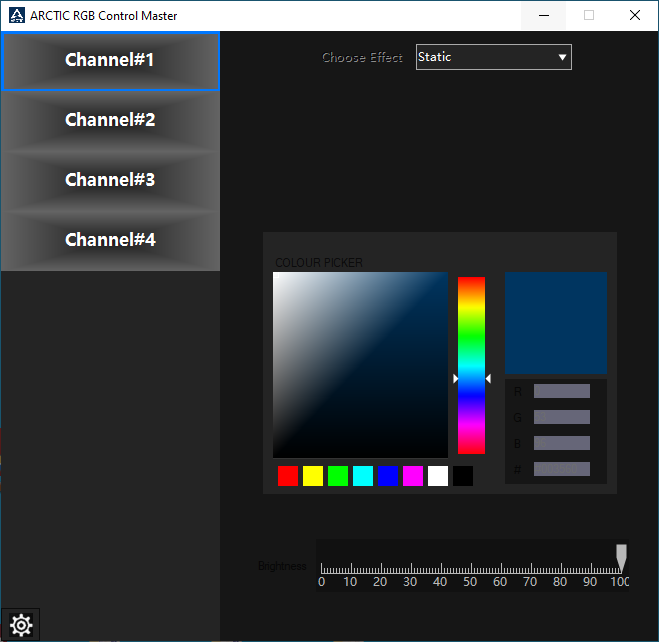Switch to Channel#3

tap(110, 180)
